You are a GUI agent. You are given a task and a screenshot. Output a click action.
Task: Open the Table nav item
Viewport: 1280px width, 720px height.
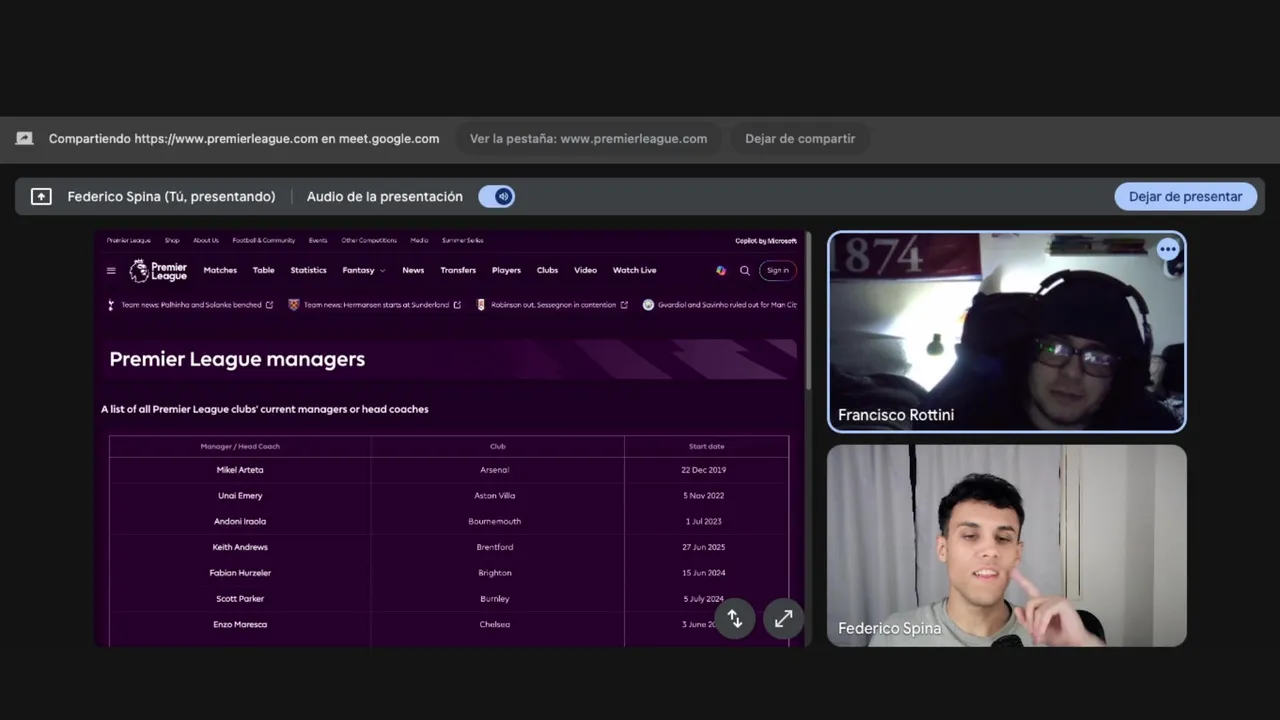tap(263, 270)
